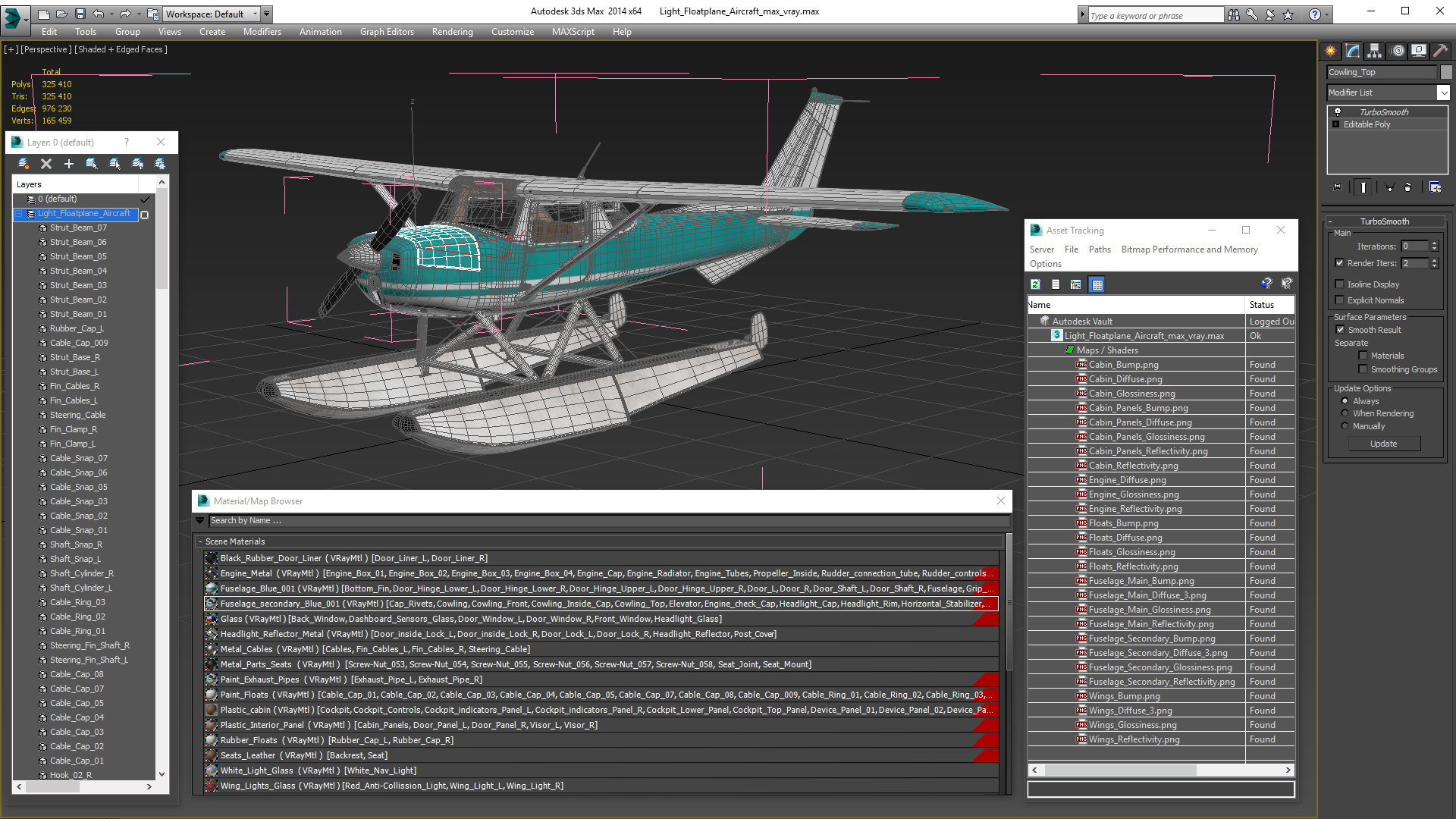1456x819 pixels.
Task: Enable Isoline Display checkbox
Action: (x=1340, y=284)
